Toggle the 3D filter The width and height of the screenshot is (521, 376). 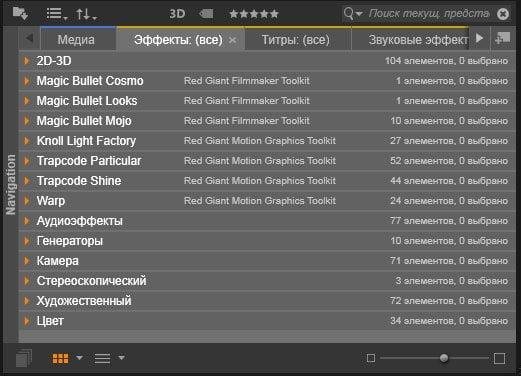coord(177,14)
